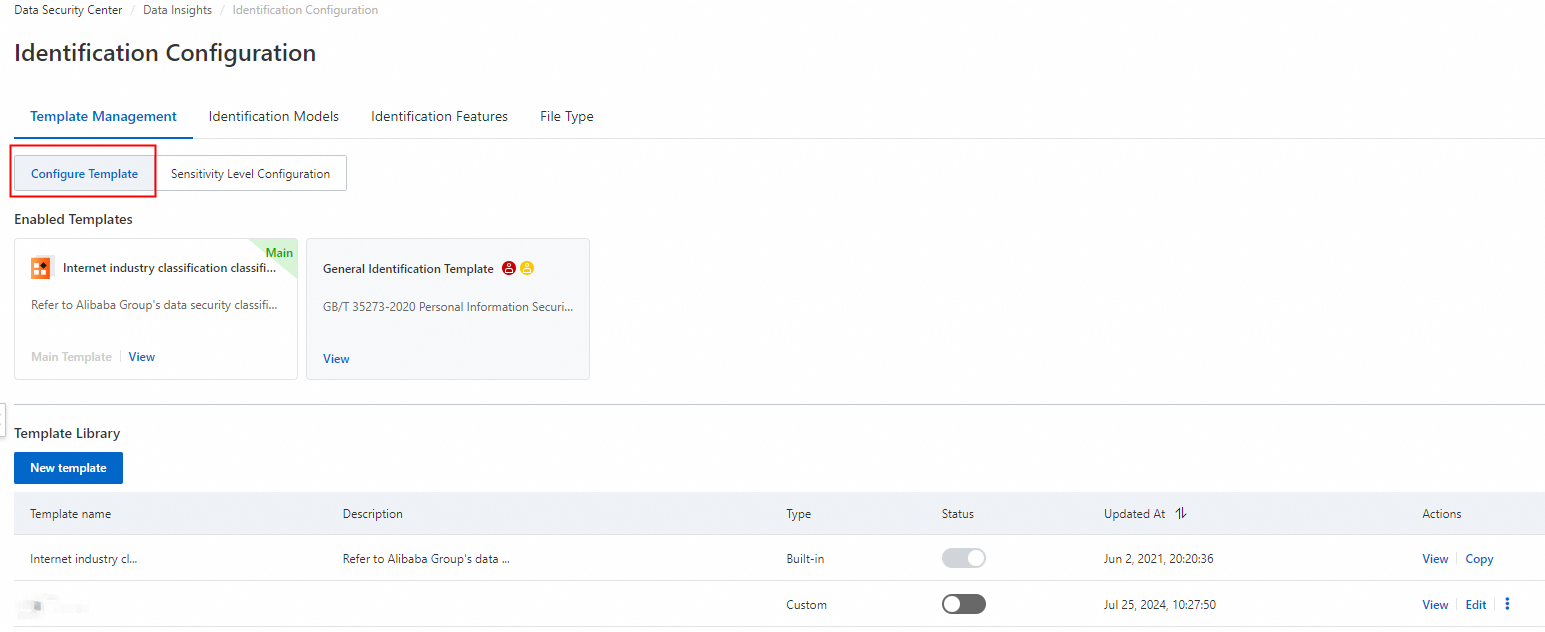The image size is (1545, 632).
Task: Click the Internet industry template orange icon
Action: 40,268
